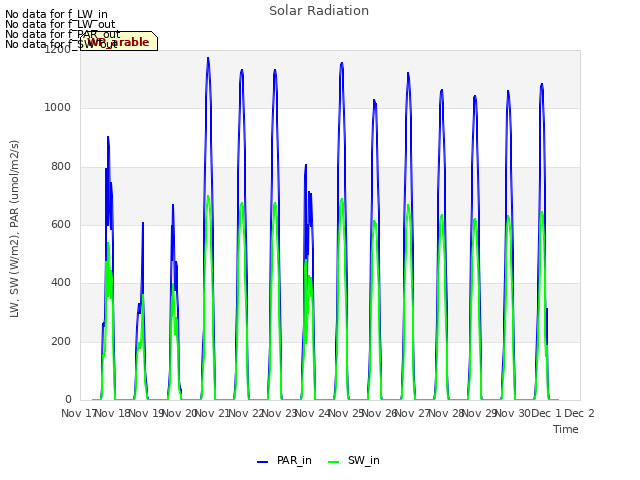The height and width of the screenshot is (480, 640).
Task: Click the blue PAR_in legend color marker
Action: point(262,462)
